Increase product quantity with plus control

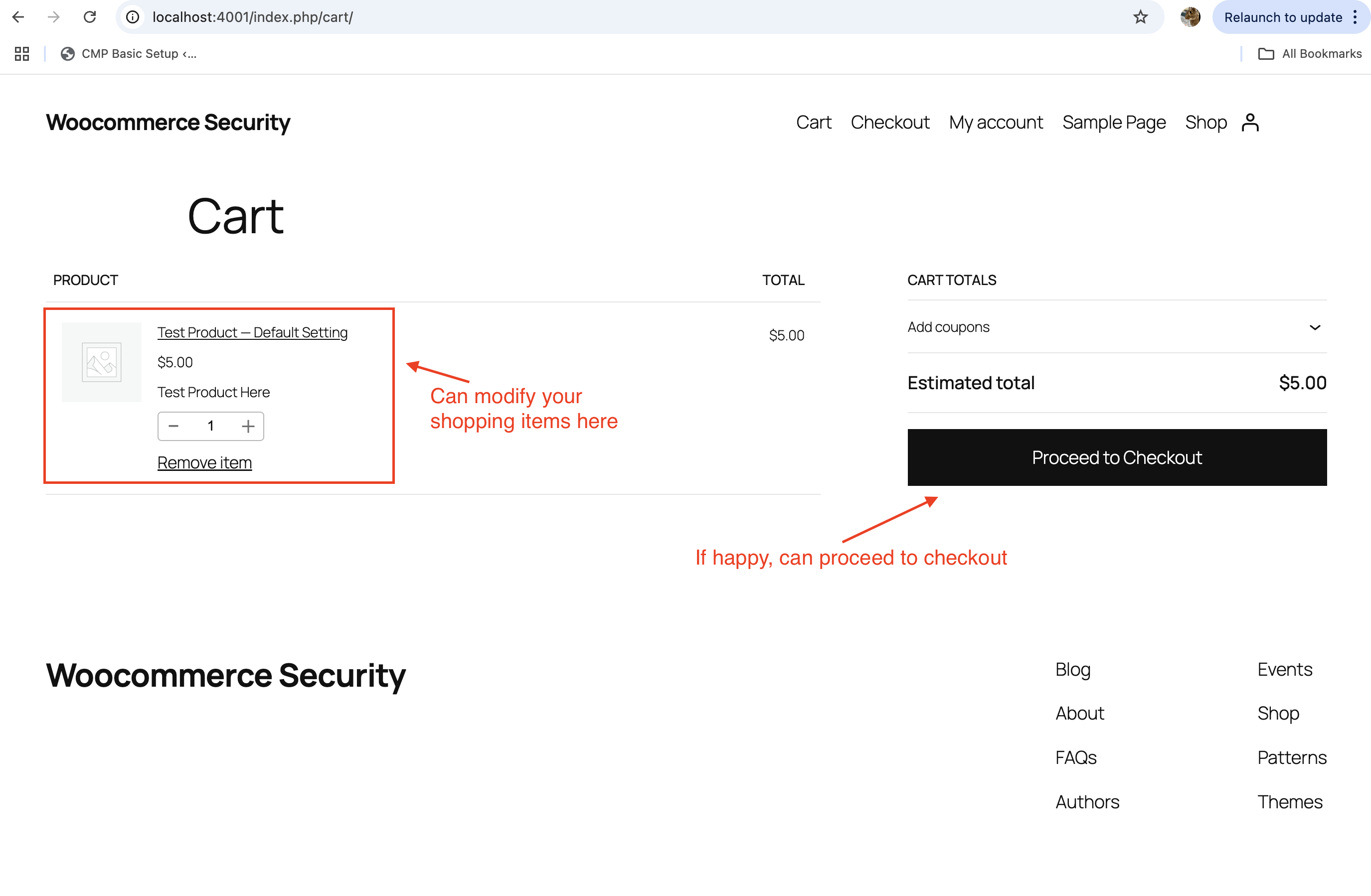coord(248,426)
